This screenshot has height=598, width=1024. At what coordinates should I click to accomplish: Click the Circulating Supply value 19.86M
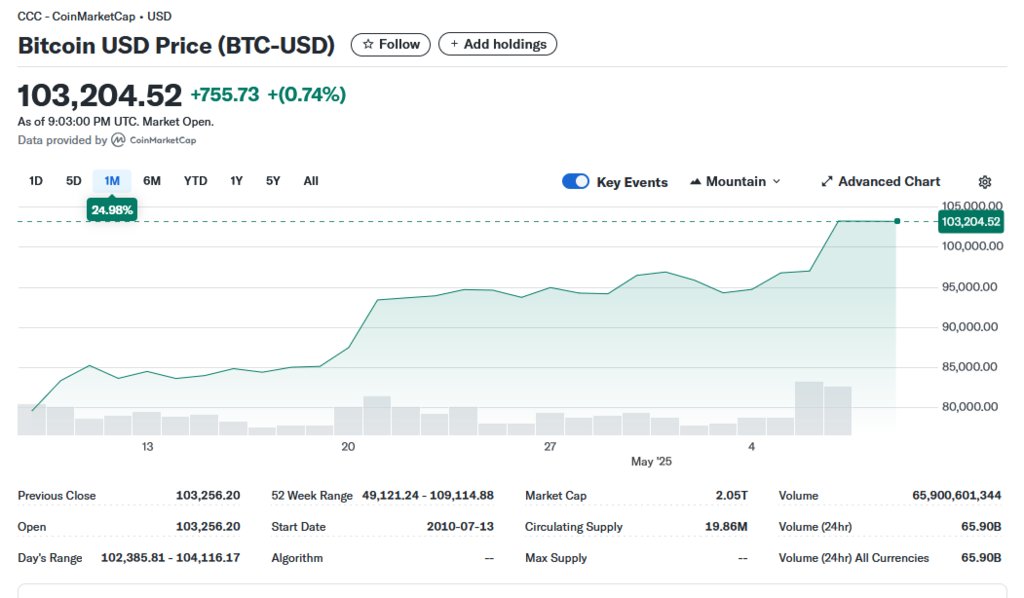(726, 527)
